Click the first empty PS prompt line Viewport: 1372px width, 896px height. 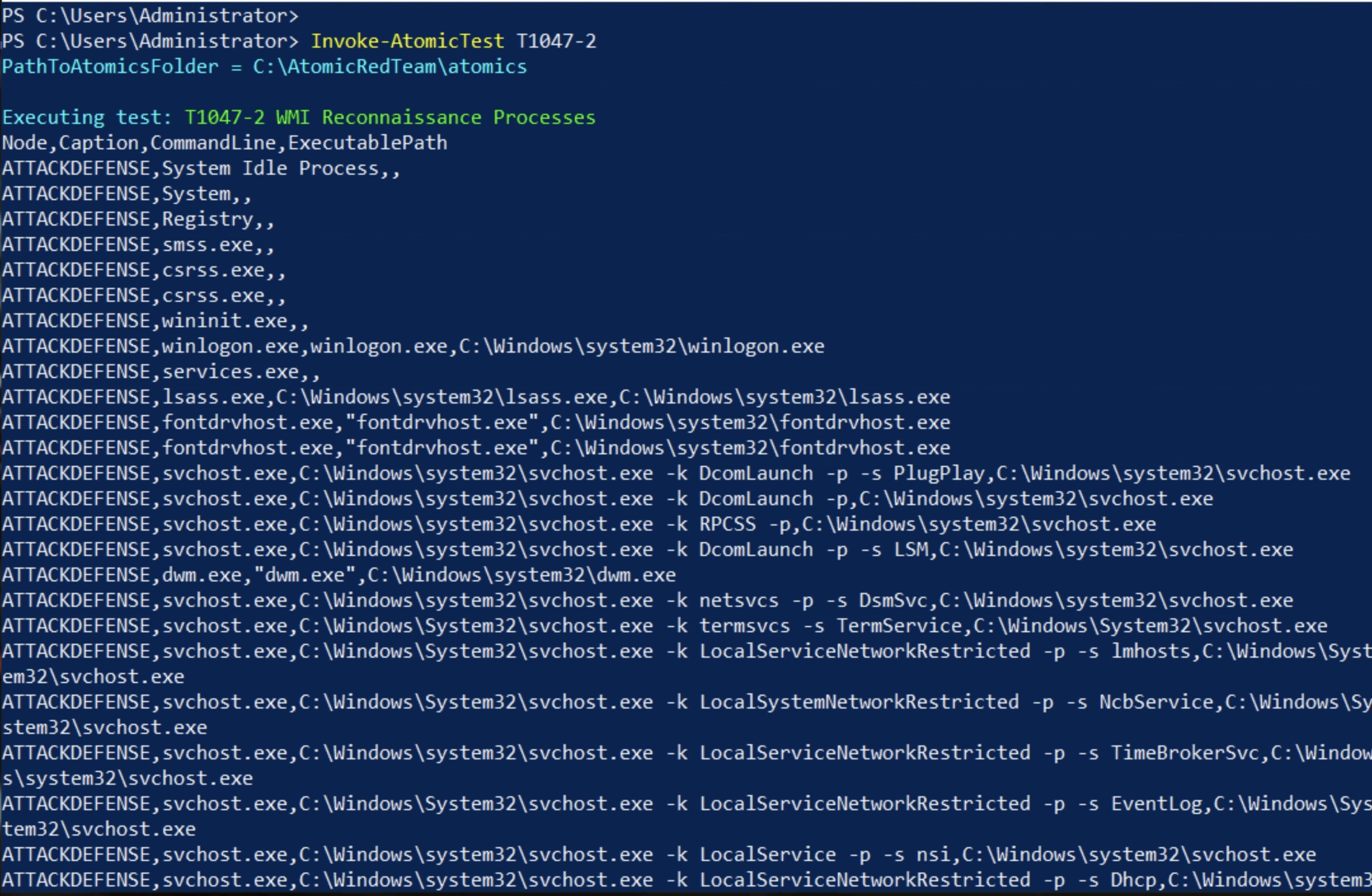tap(151, 16)
